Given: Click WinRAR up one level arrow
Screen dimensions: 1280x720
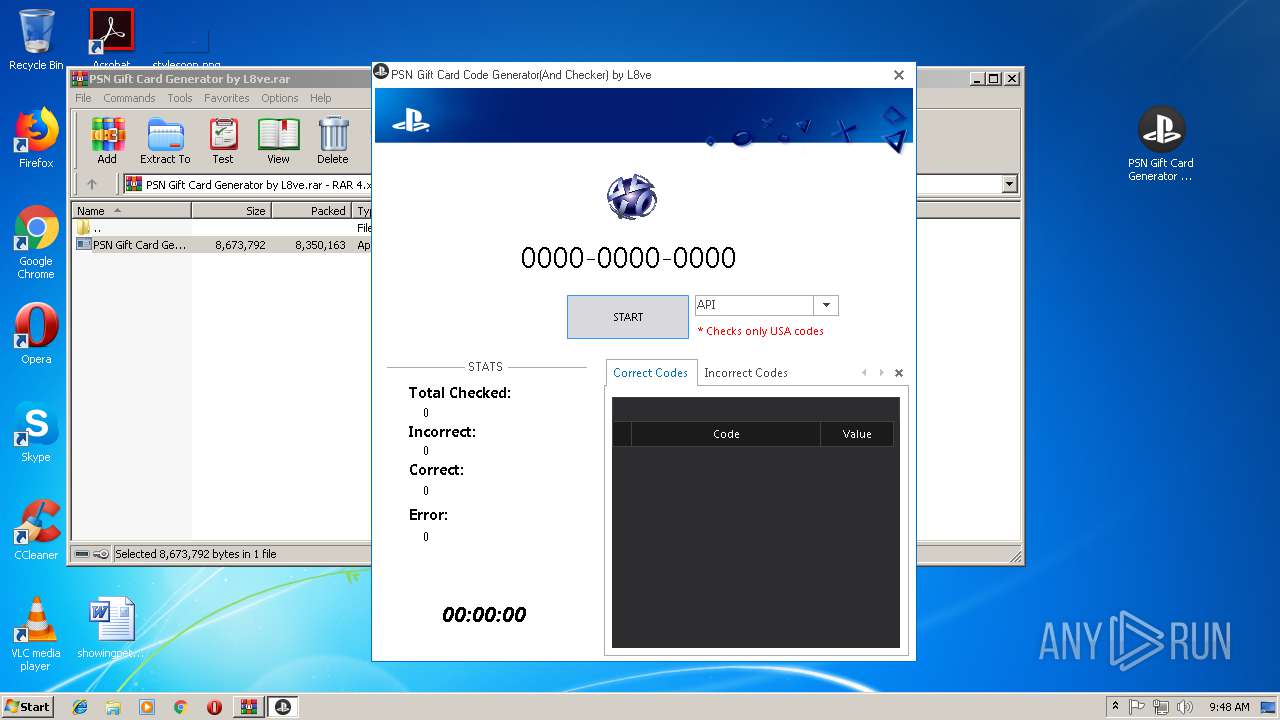Looking at the screenshot, I should 92,184.
